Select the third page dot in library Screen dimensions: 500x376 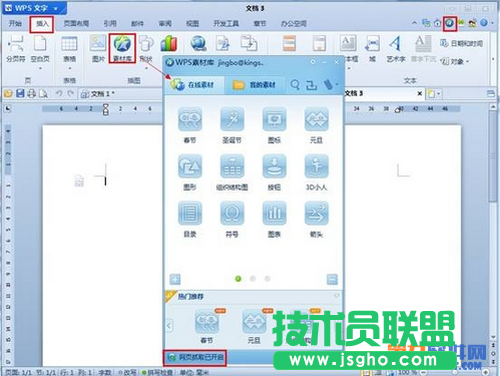coord(267,279)
